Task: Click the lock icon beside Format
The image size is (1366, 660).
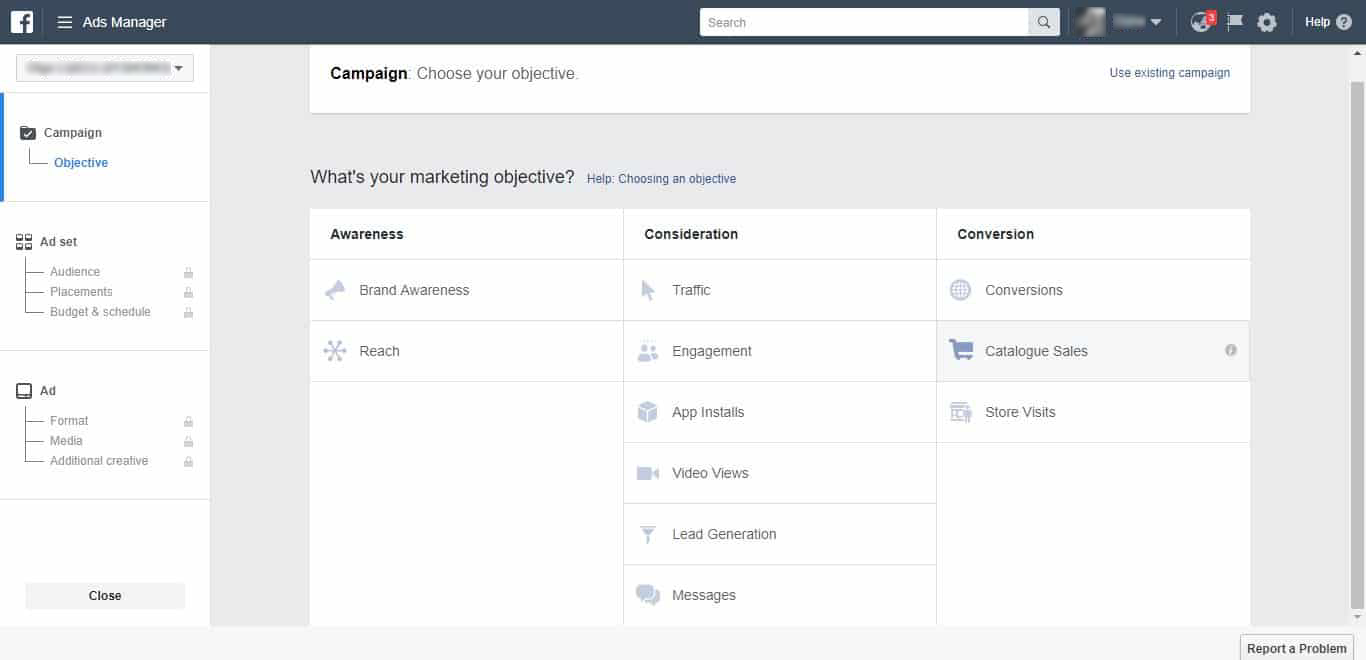Action: 188,421
